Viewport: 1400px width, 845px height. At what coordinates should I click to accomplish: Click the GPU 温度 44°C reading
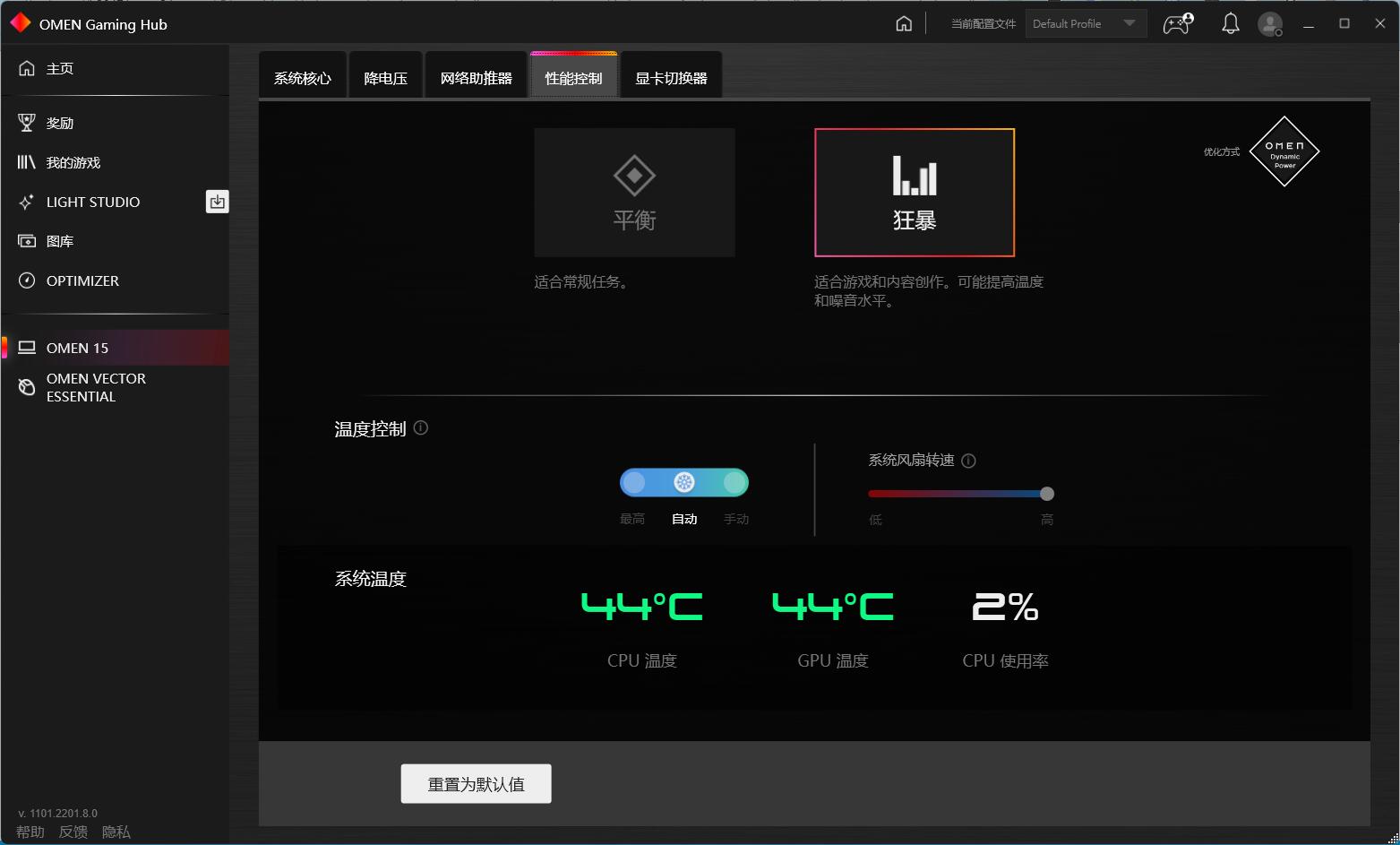(x=833, y=608)
